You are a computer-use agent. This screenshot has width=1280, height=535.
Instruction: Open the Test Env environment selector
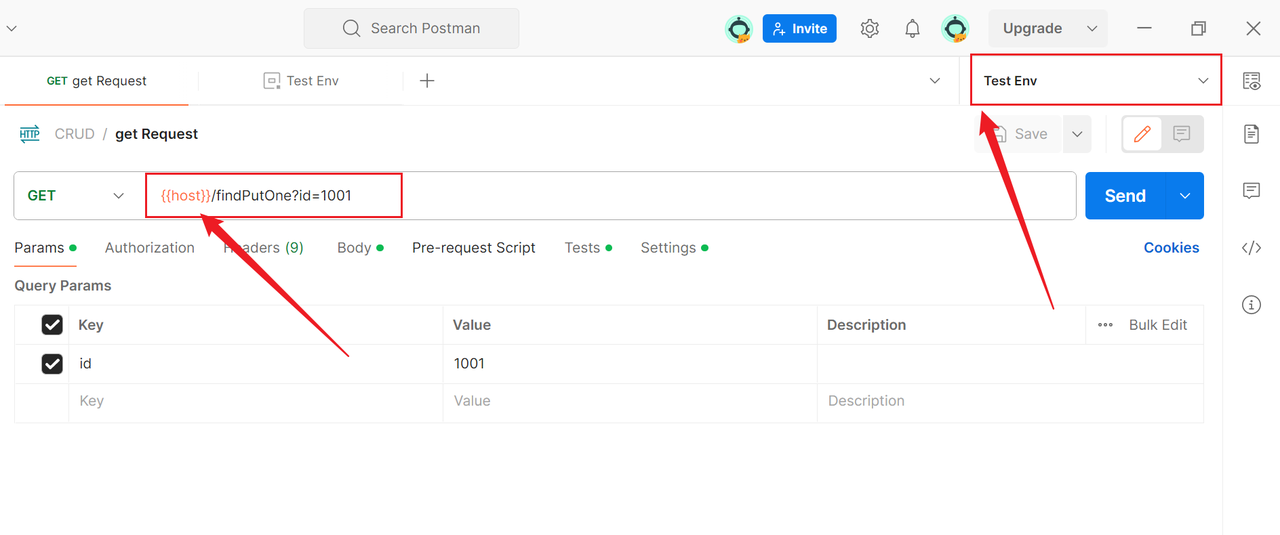pos(1096,81)
